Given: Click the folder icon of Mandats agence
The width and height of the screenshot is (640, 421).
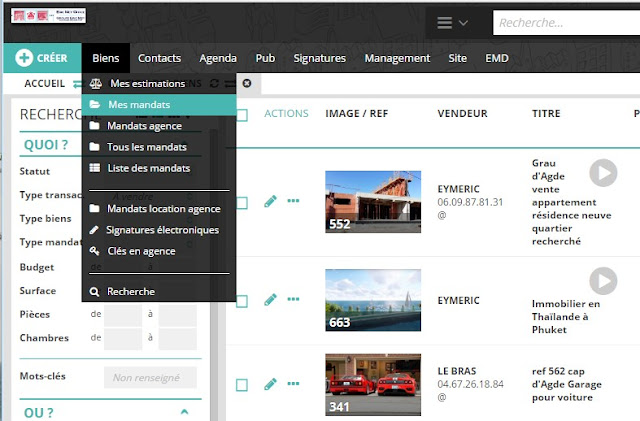Looking at the screenshot, I should click(x=94, y=125).
